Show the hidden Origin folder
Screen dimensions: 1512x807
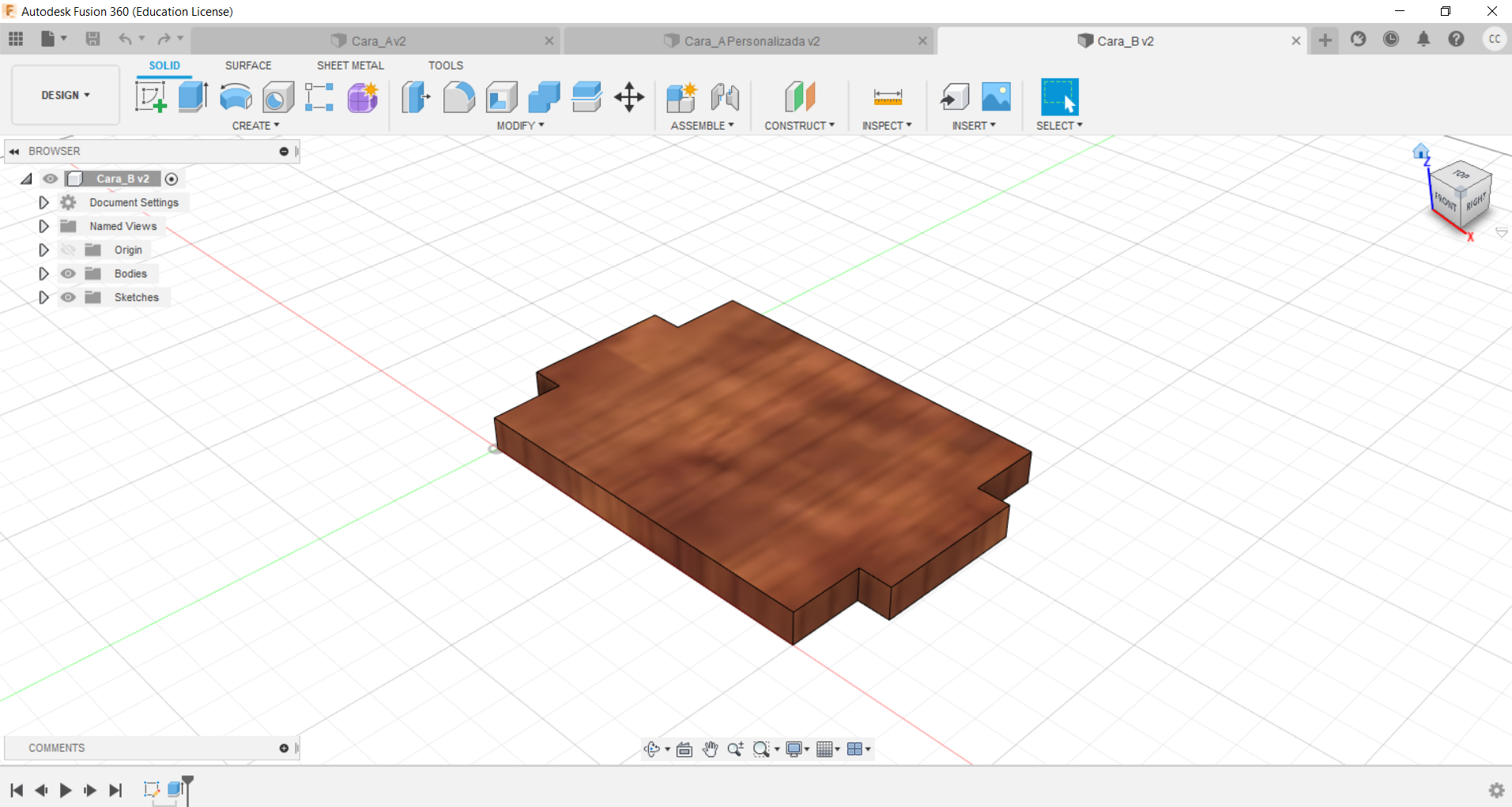(69, 250)
